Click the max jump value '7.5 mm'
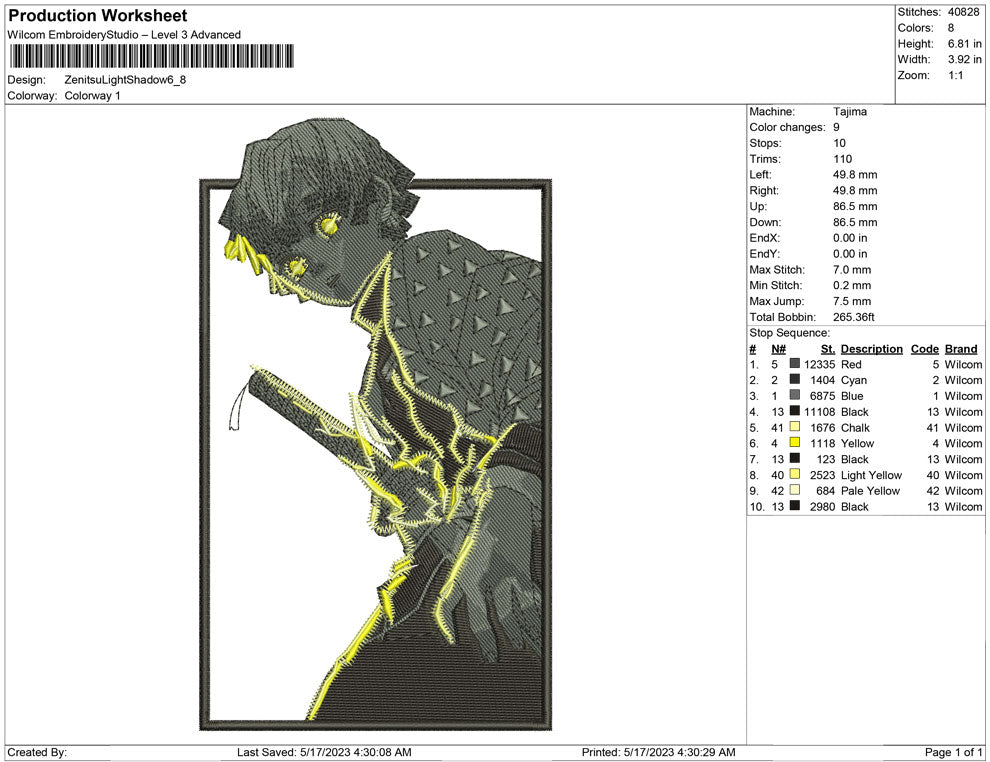 click(x=852, y=301)
